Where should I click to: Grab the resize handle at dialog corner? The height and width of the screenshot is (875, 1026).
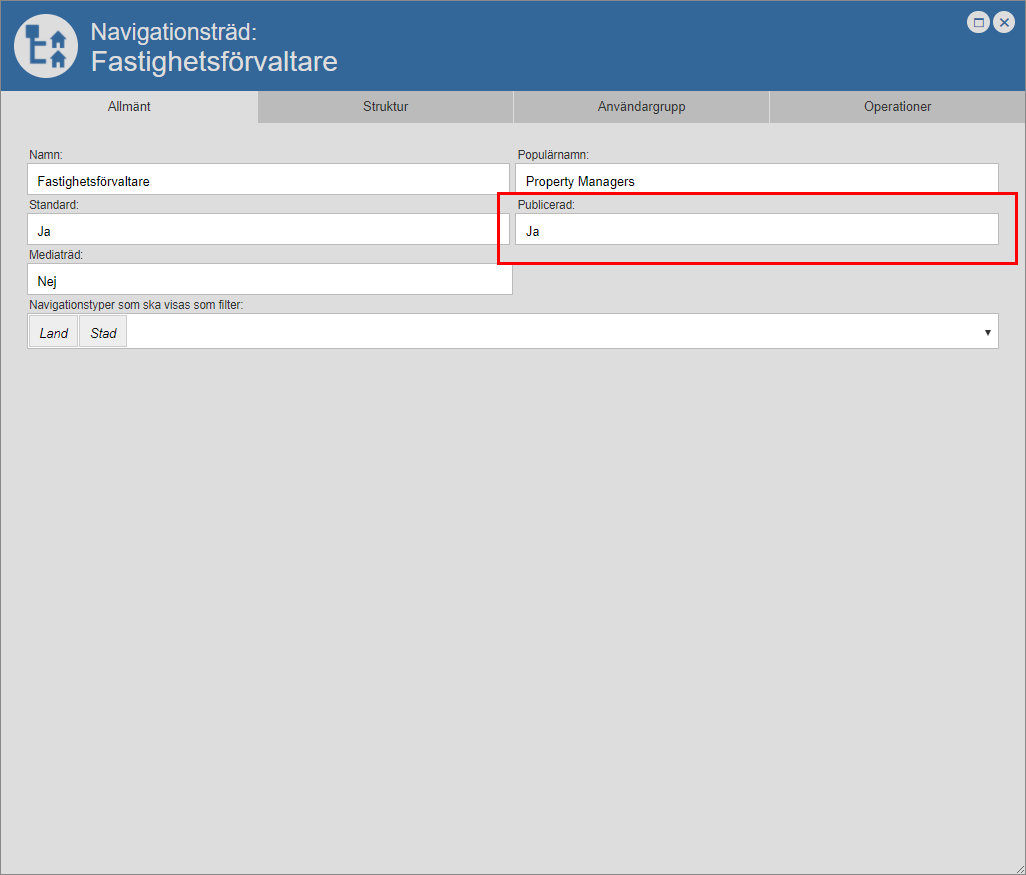[1018, 867]
